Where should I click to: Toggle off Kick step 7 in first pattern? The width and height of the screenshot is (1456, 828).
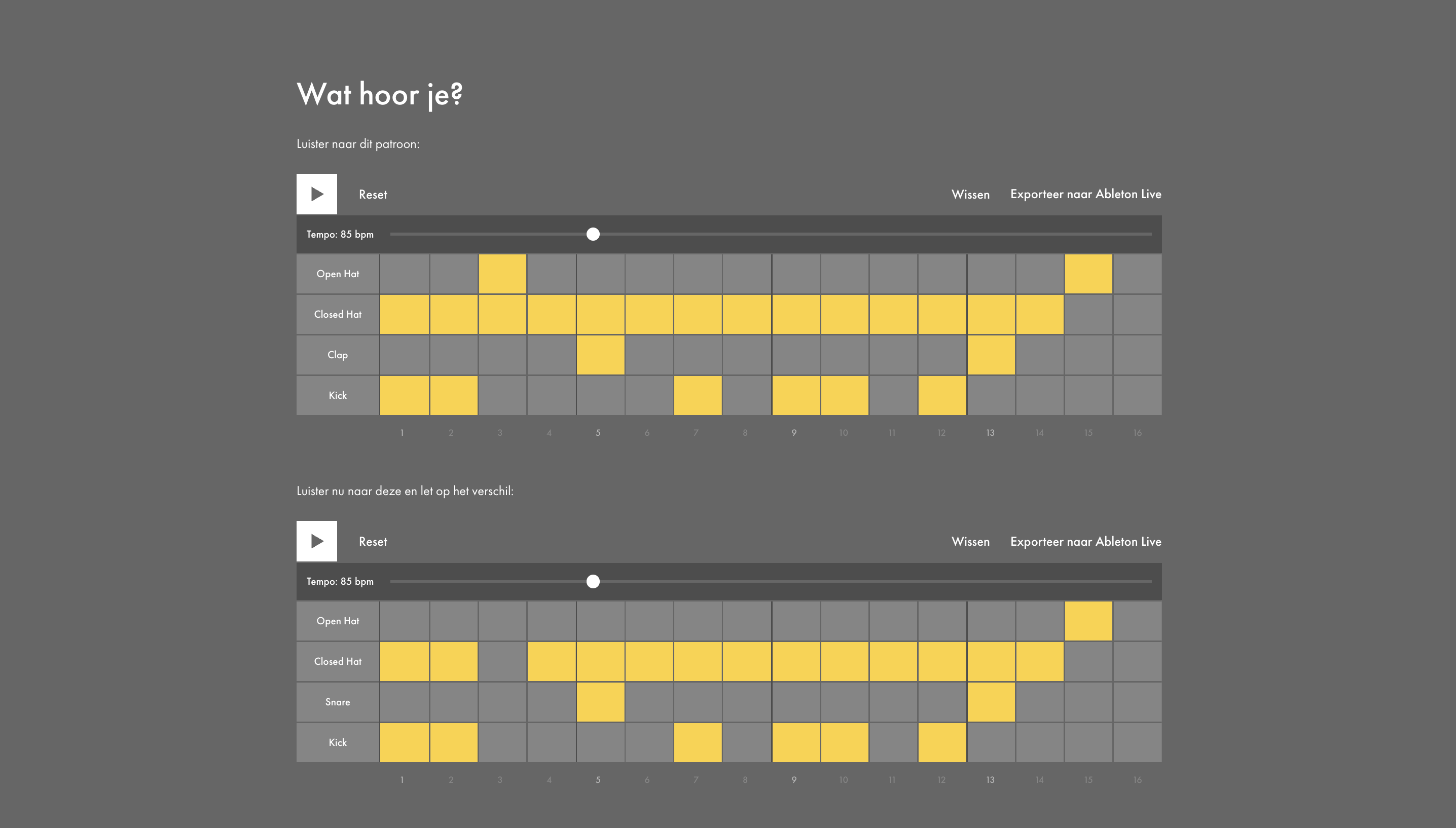(698, 395)
